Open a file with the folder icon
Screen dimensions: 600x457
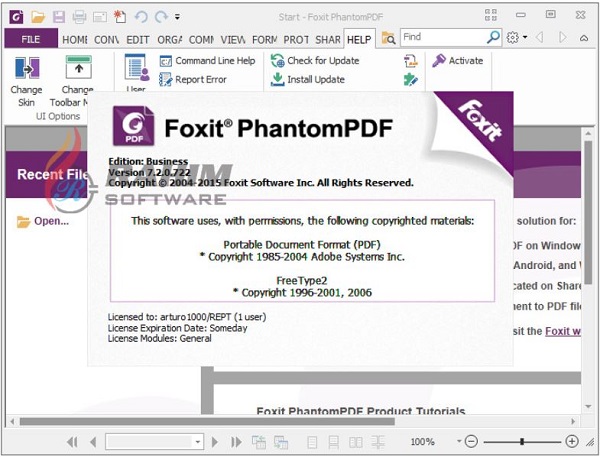[x=38, y=17]
